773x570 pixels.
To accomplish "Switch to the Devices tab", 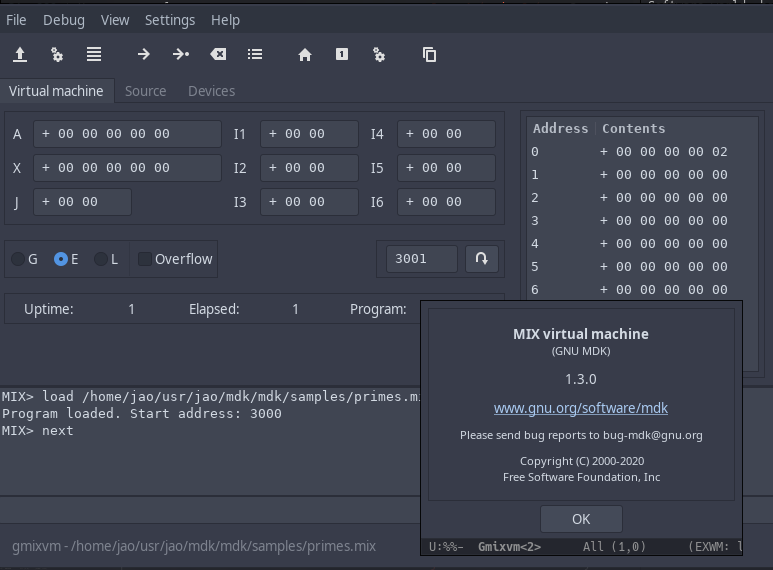I will click(211, 91).
